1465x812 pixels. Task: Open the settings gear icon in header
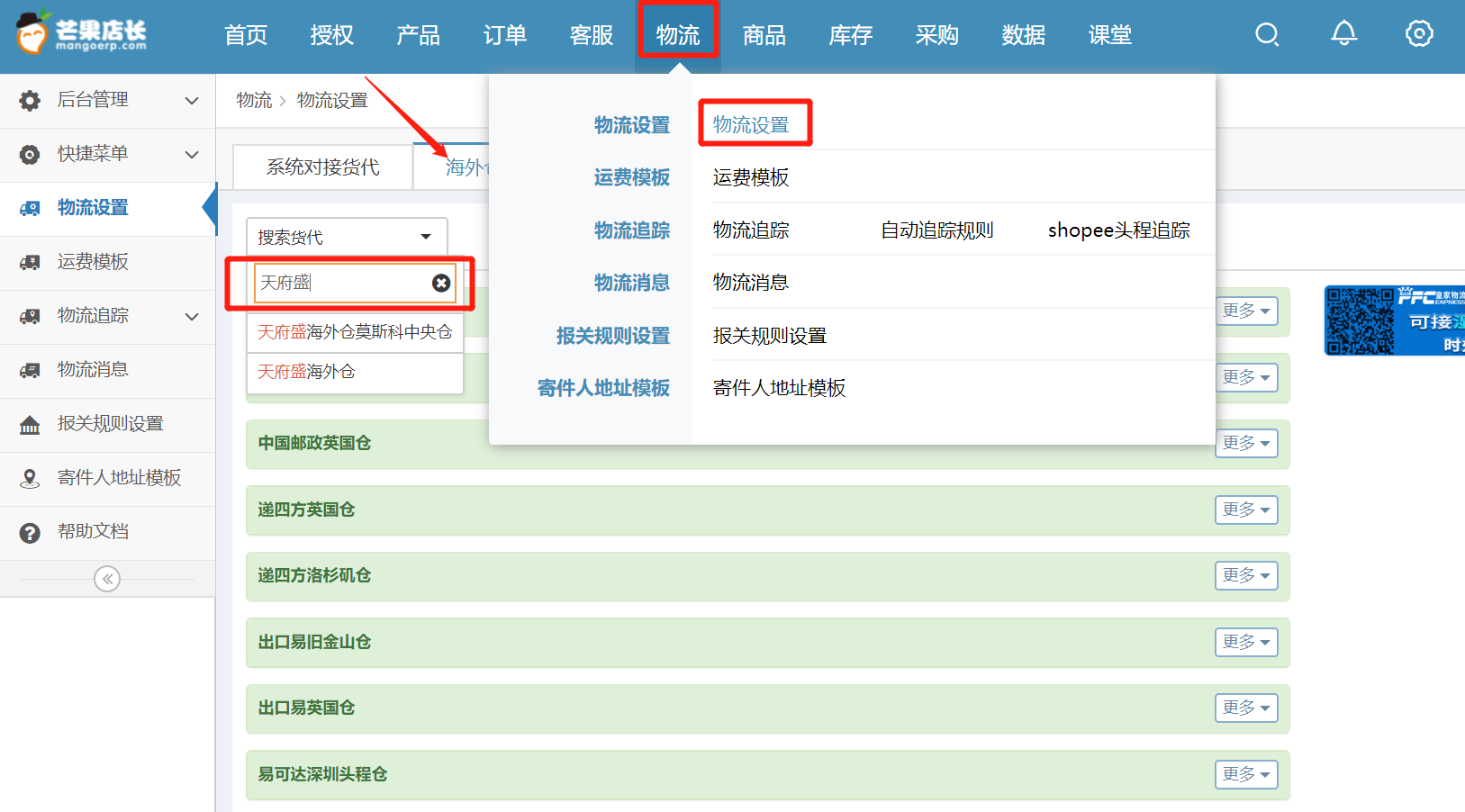[1419, 34]
